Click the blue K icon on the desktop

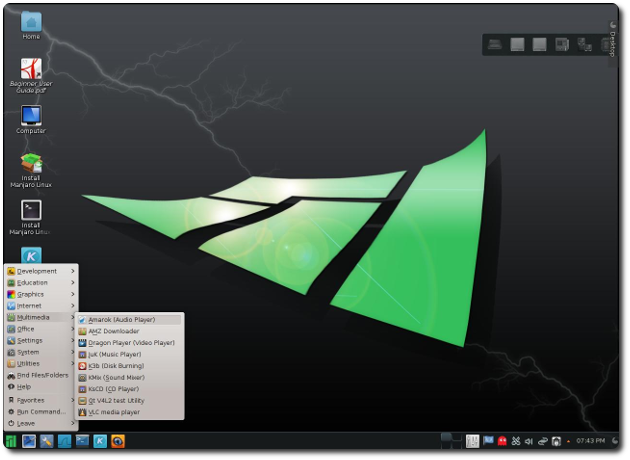31,256
